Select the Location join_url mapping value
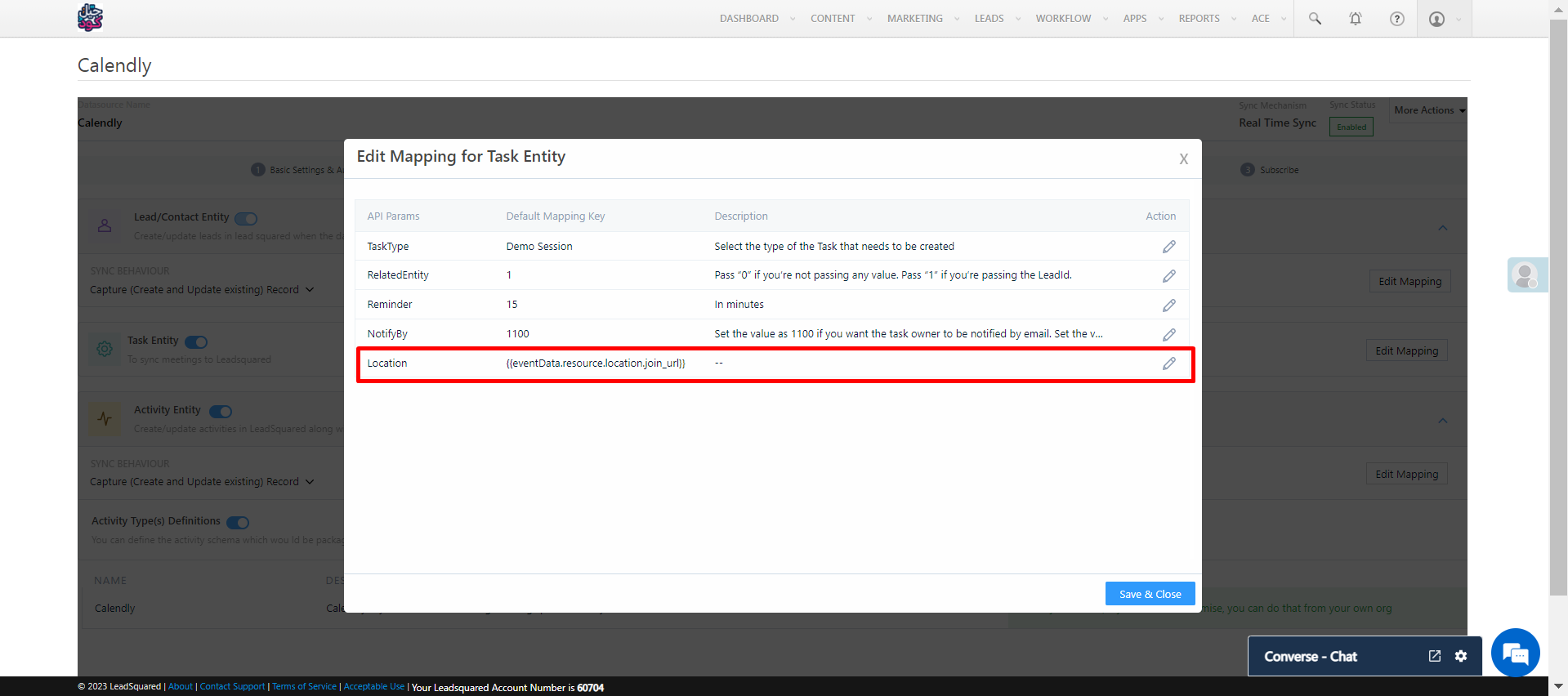1568x696 pixels. click(x=596, y=364)
